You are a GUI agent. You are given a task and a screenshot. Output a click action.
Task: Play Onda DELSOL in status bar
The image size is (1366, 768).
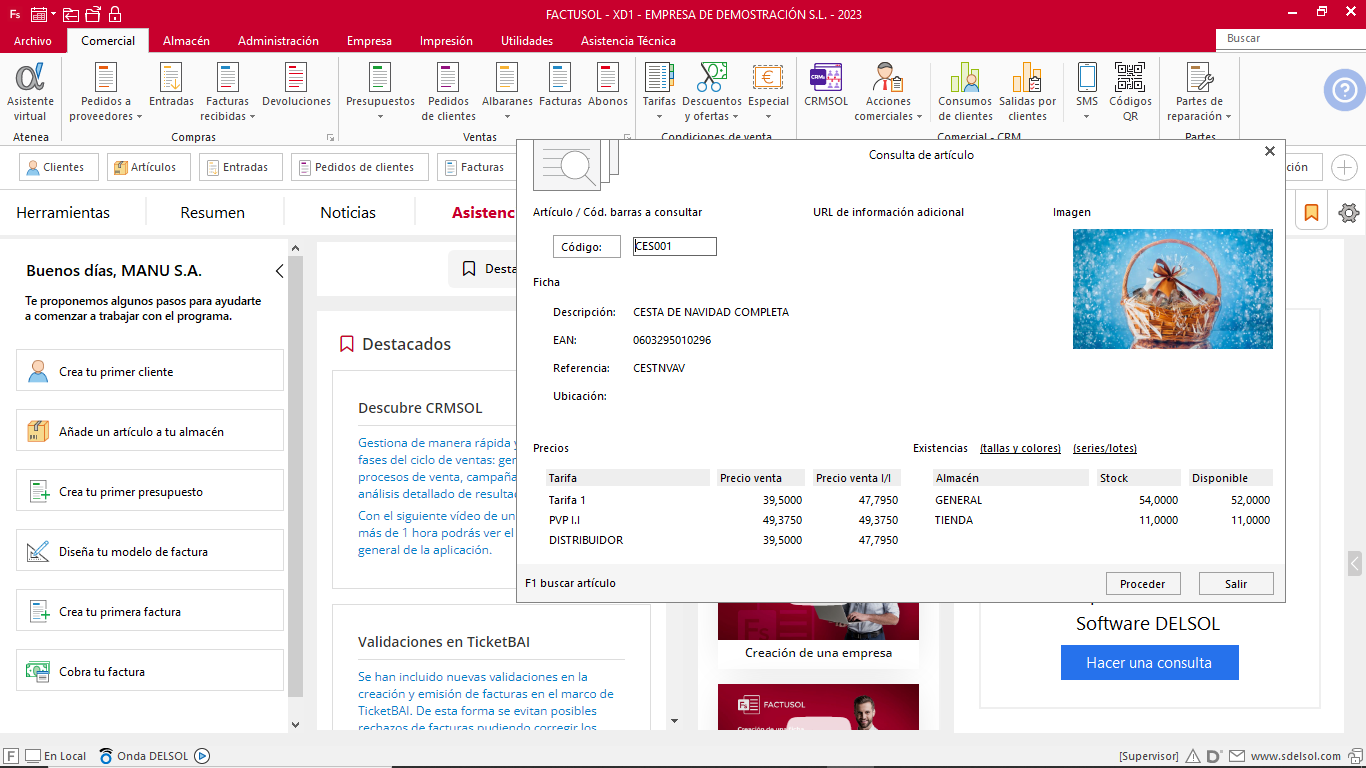click(202, 756)
